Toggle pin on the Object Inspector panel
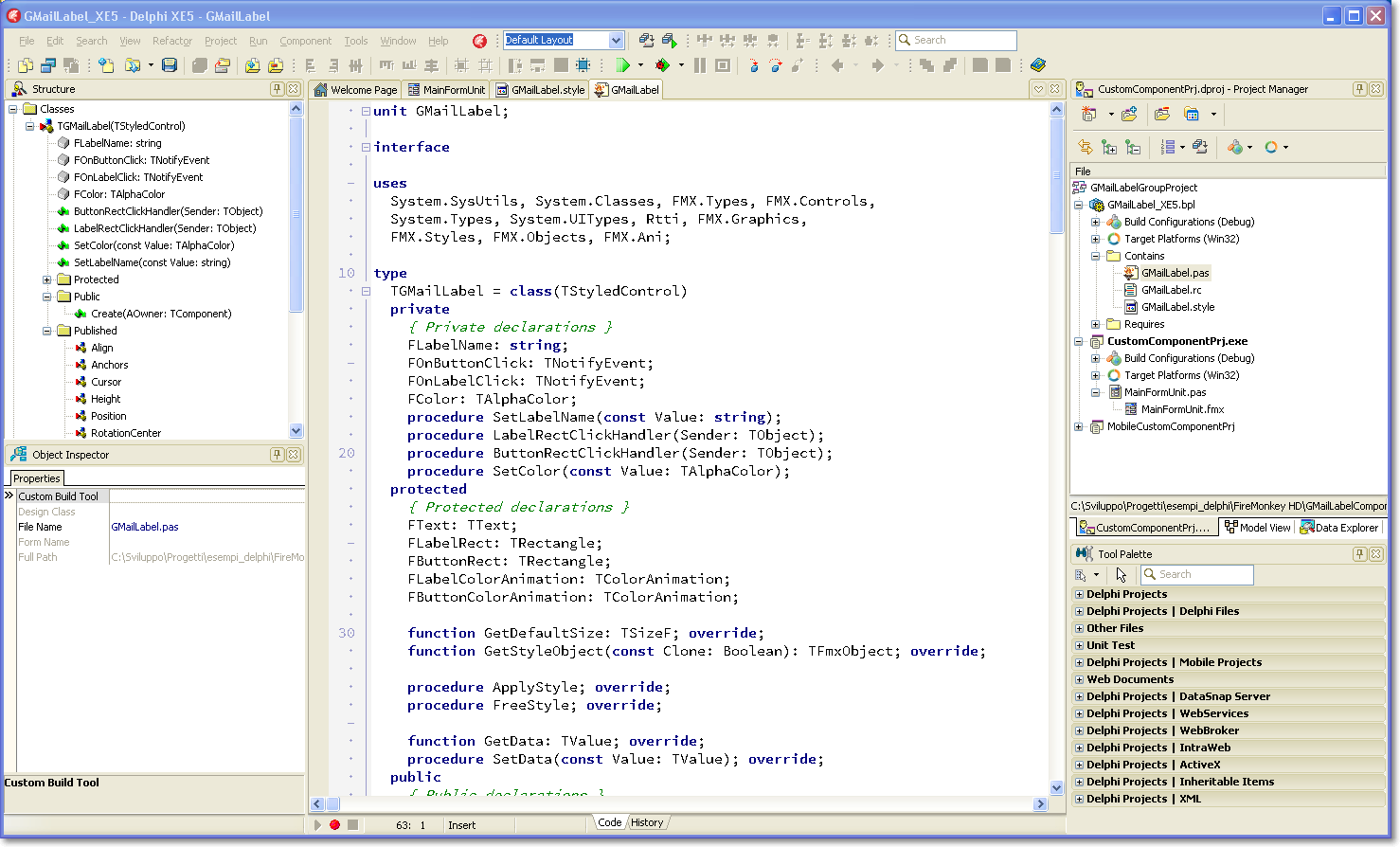The image size is (1400, 847). (x=277, y=455)
